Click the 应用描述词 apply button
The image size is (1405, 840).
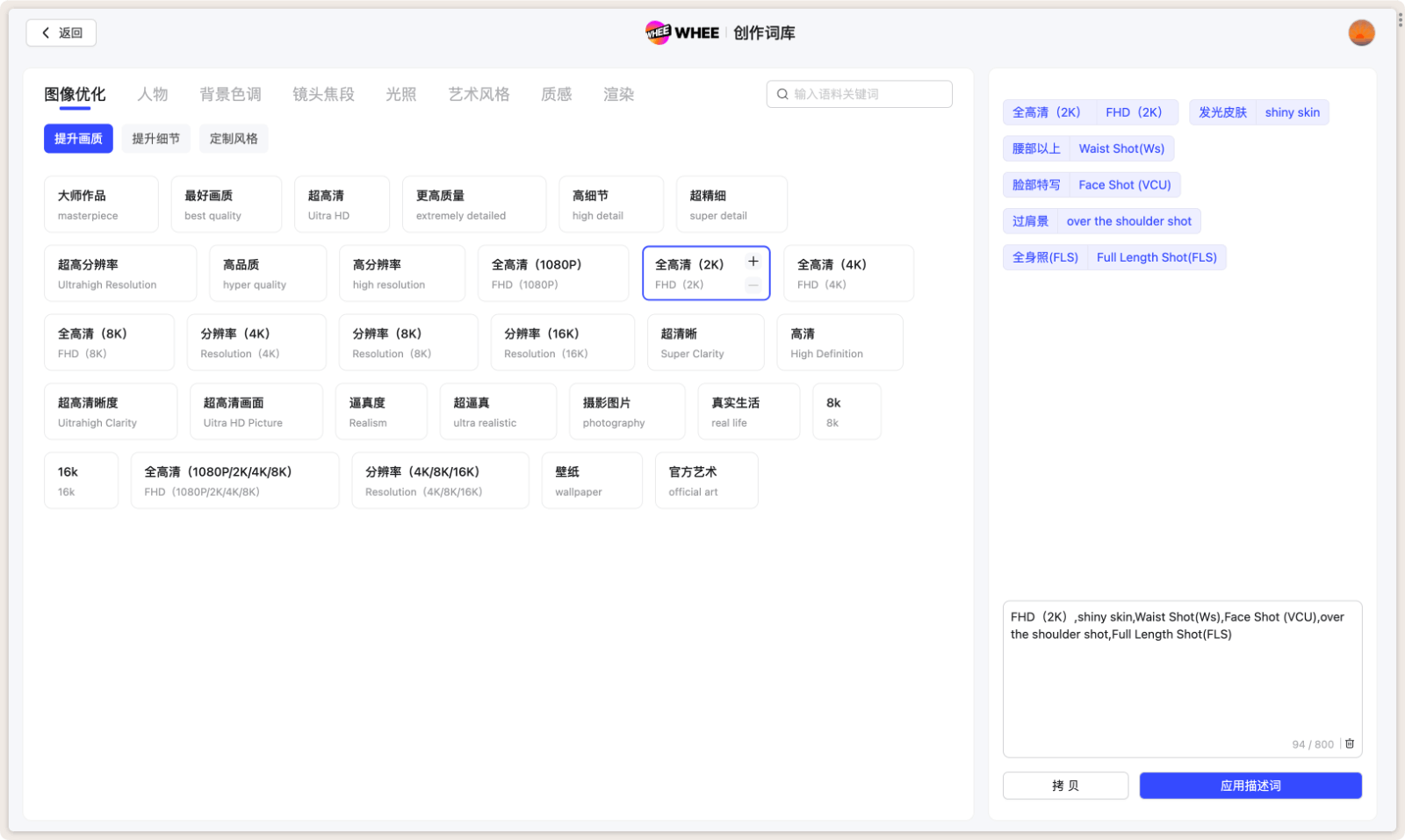pyautogui.click(x=1250, y=785)
